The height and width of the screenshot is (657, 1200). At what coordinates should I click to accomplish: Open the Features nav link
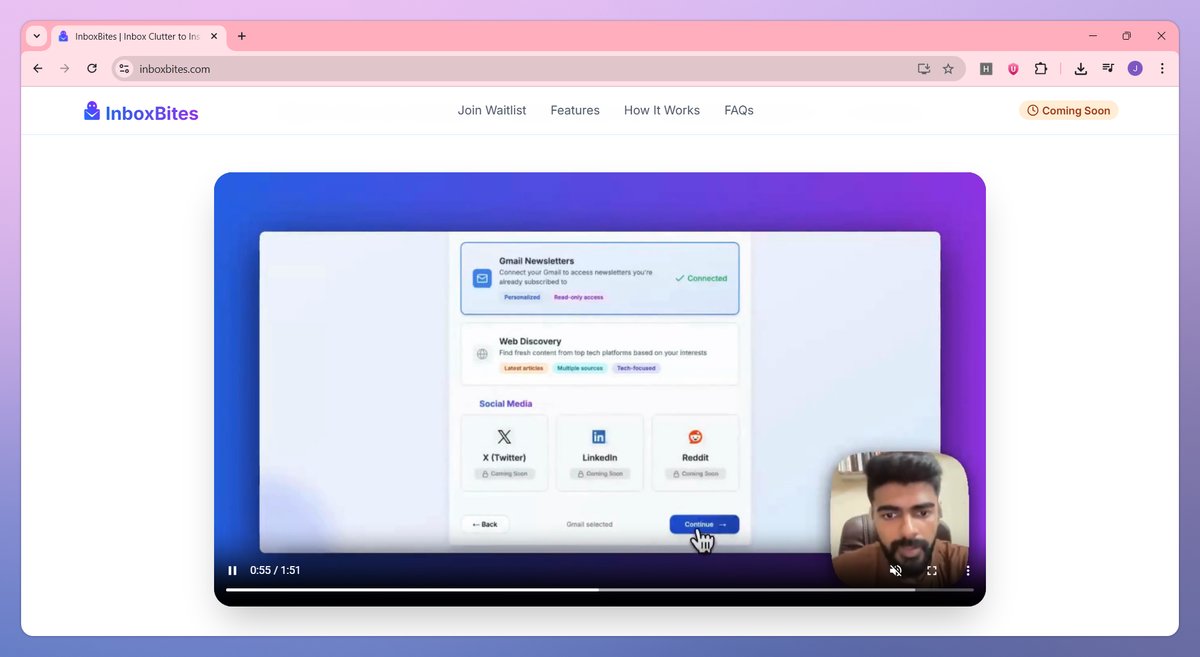575,110
